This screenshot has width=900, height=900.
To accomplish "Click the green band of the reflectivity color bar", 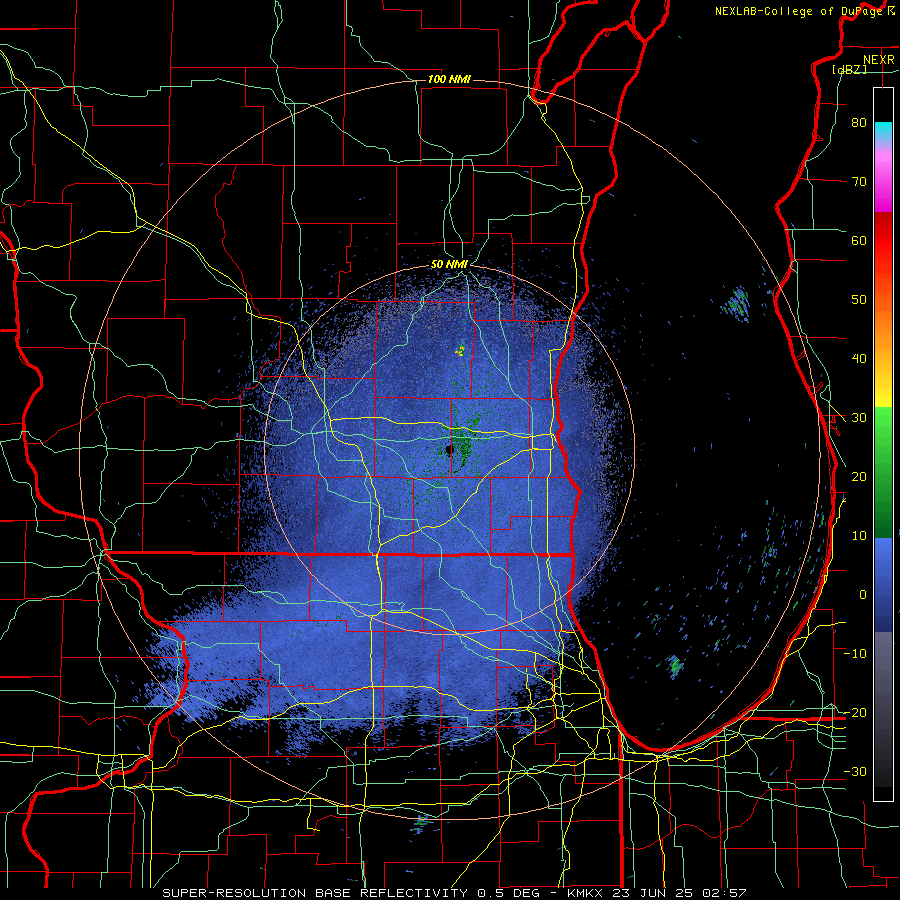I will click(883, 472).
